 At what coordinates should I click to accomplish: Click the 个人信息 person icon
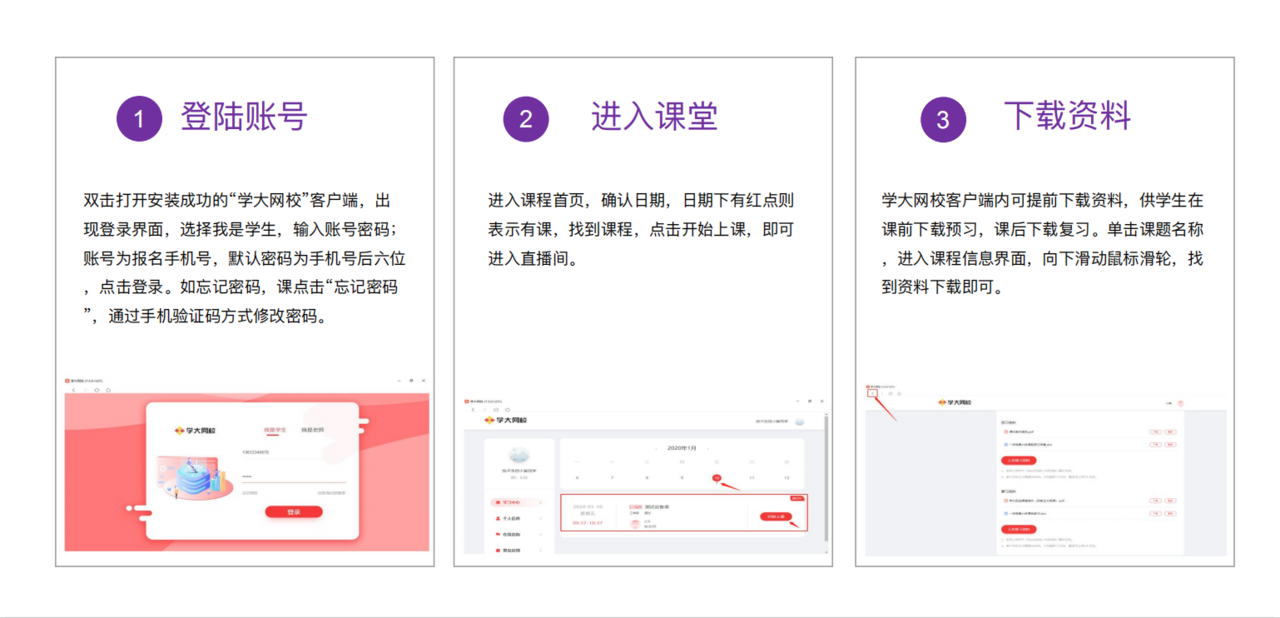[498, 518]
